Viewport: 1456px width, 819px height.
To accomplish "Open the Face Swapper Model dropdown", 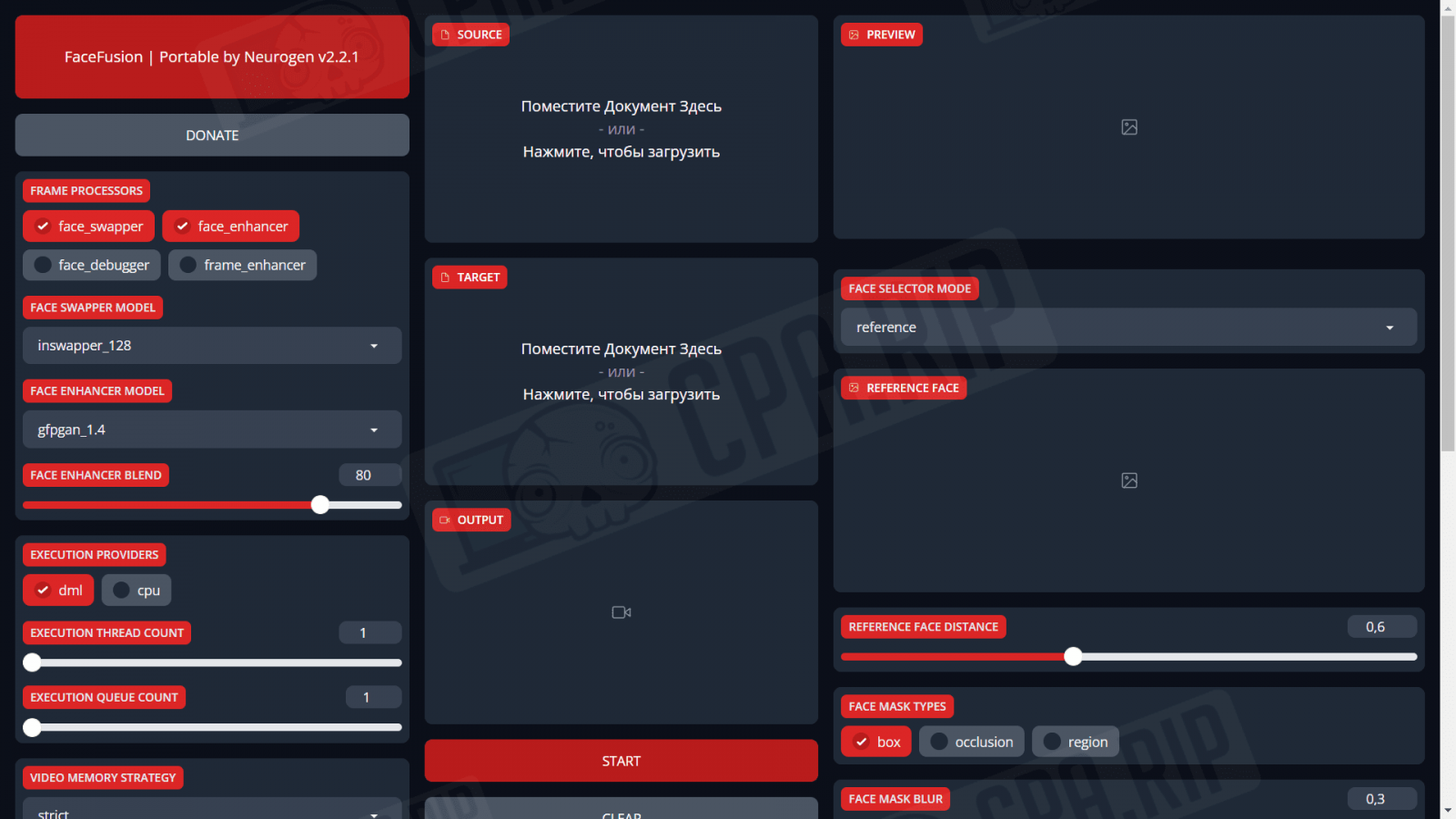I will click(211, 346).
